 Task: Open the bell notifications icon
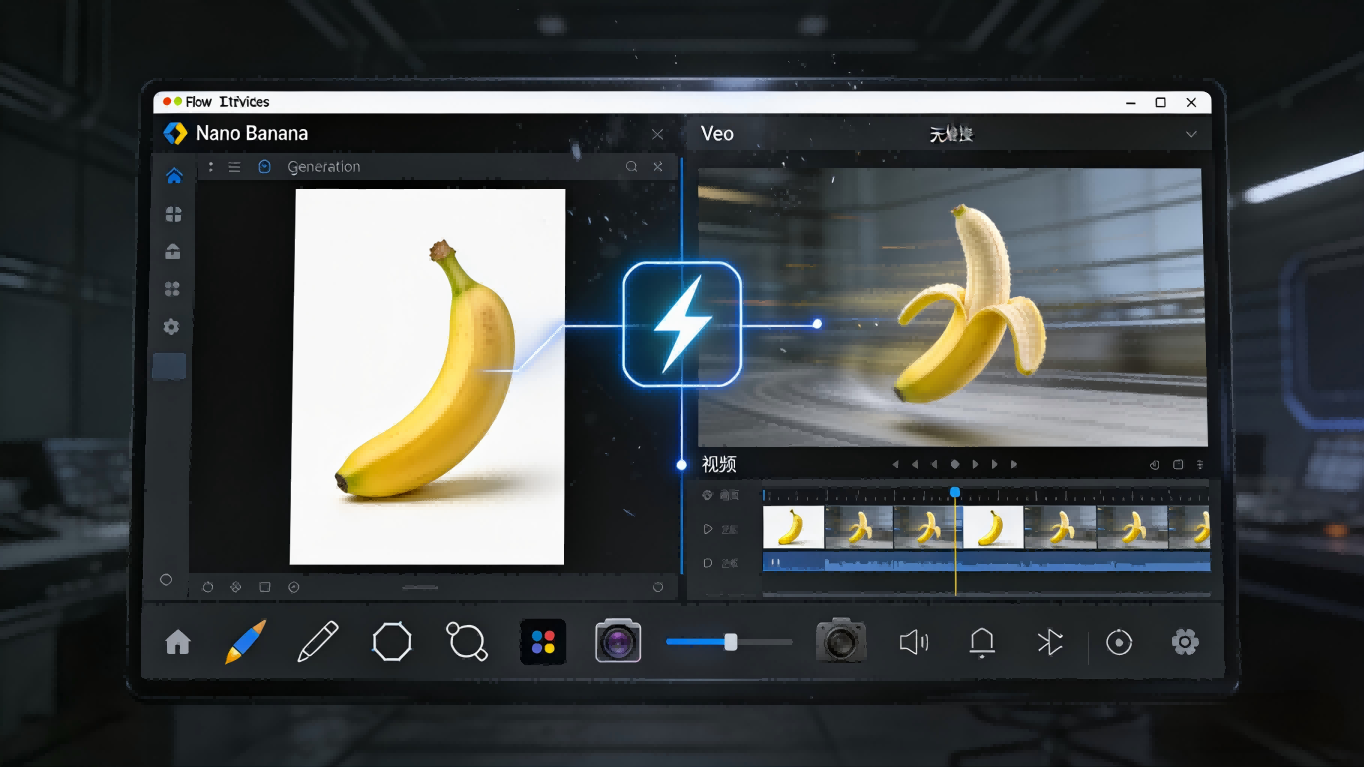pos(982,642)
